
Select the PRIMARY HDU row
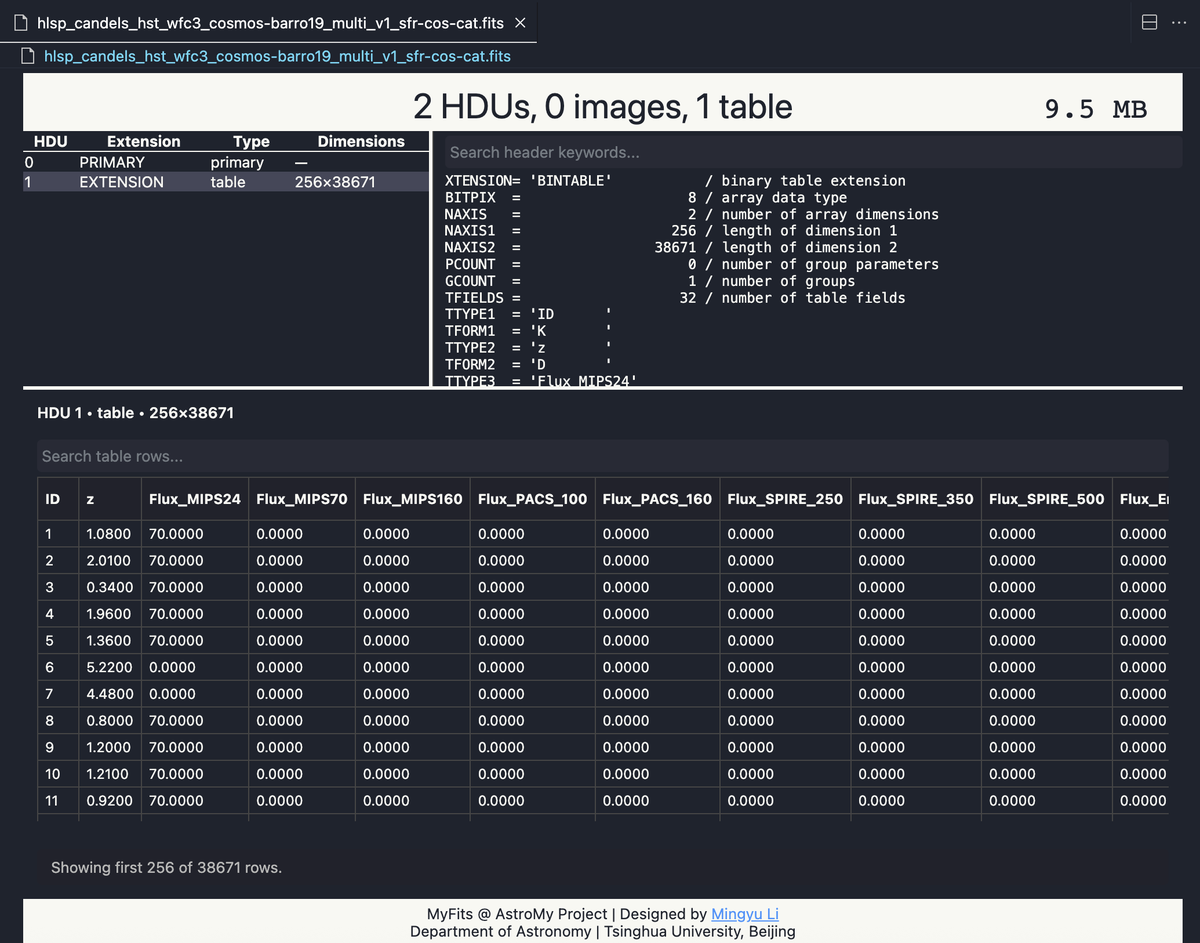point(226,162)
